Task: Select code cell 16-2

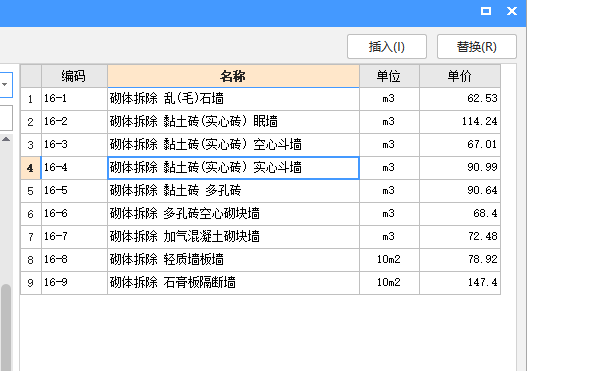Action: [x=74, y=122]
